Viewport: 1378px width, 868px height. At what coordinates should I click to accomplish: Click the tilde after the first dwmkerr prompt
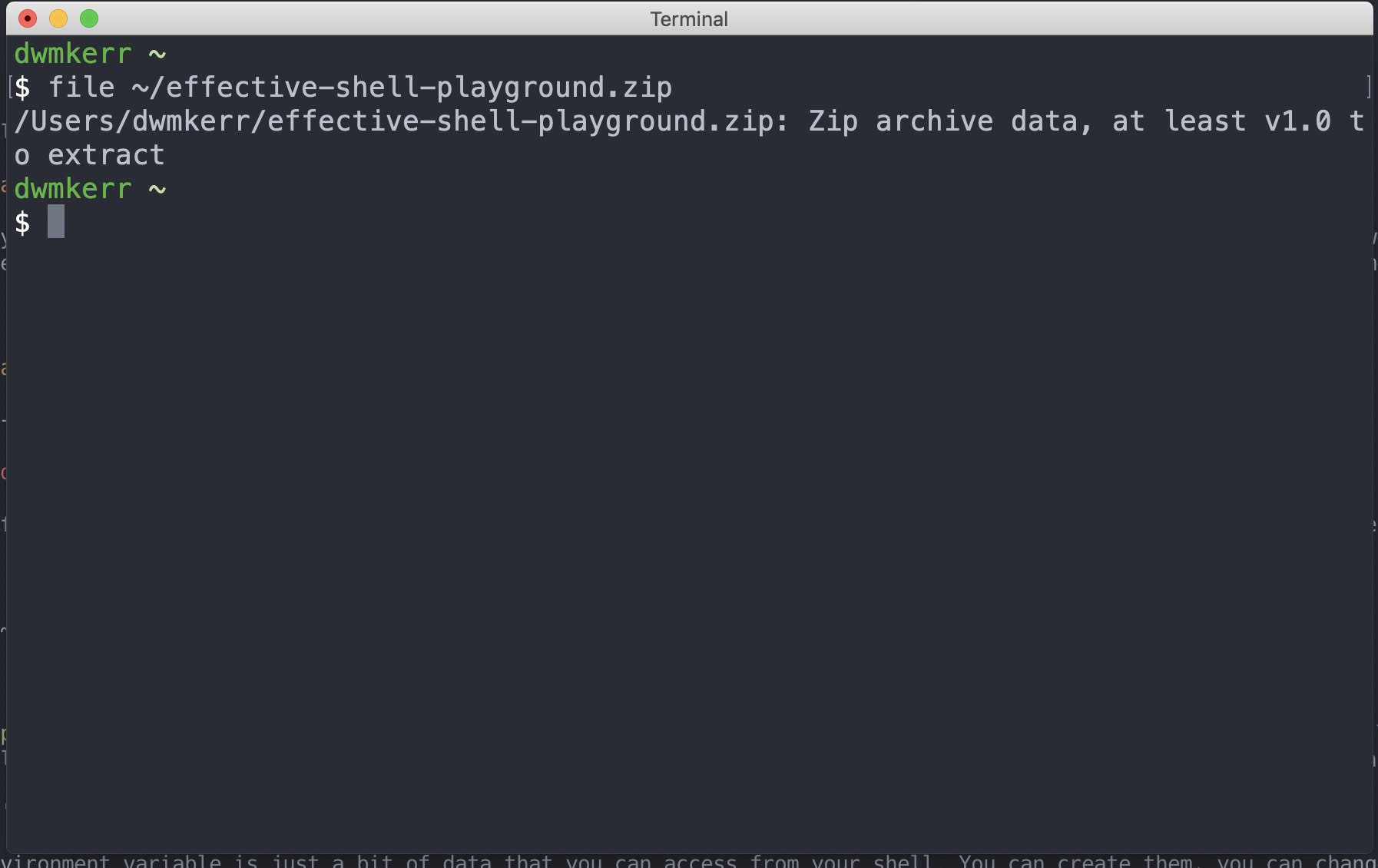(157, 54)
